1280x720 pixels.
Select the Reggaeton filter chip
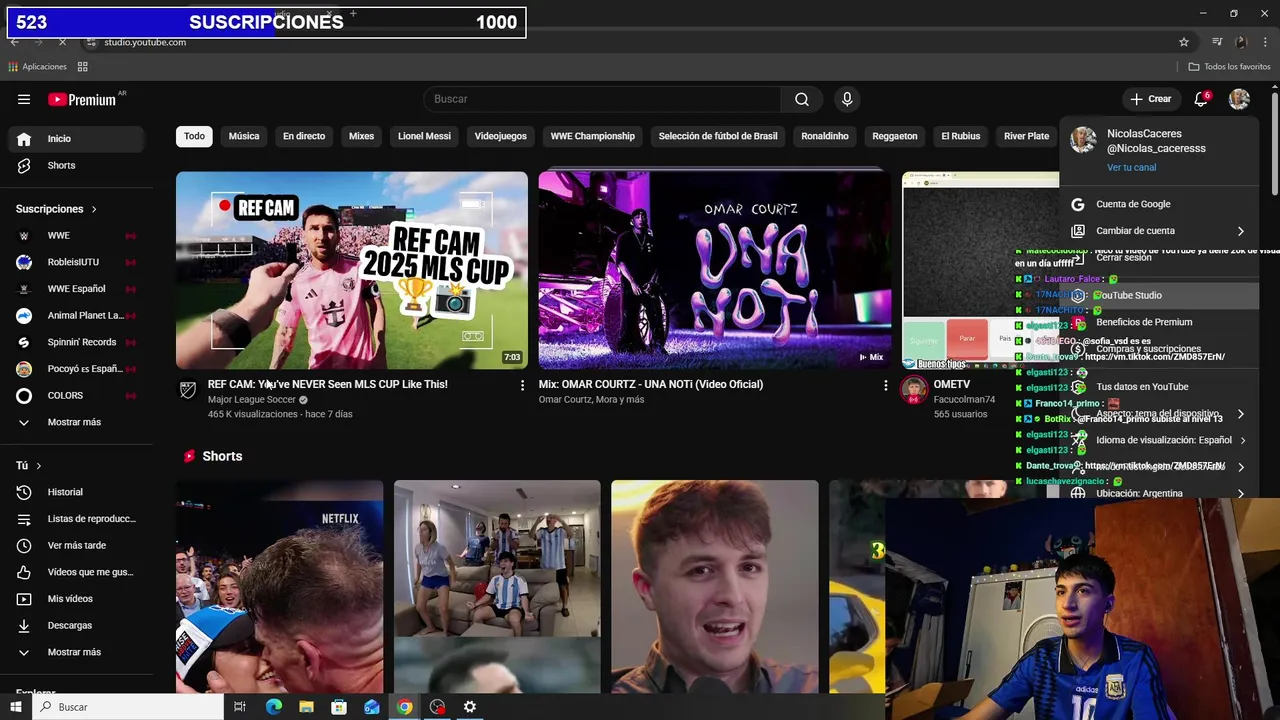894,136
